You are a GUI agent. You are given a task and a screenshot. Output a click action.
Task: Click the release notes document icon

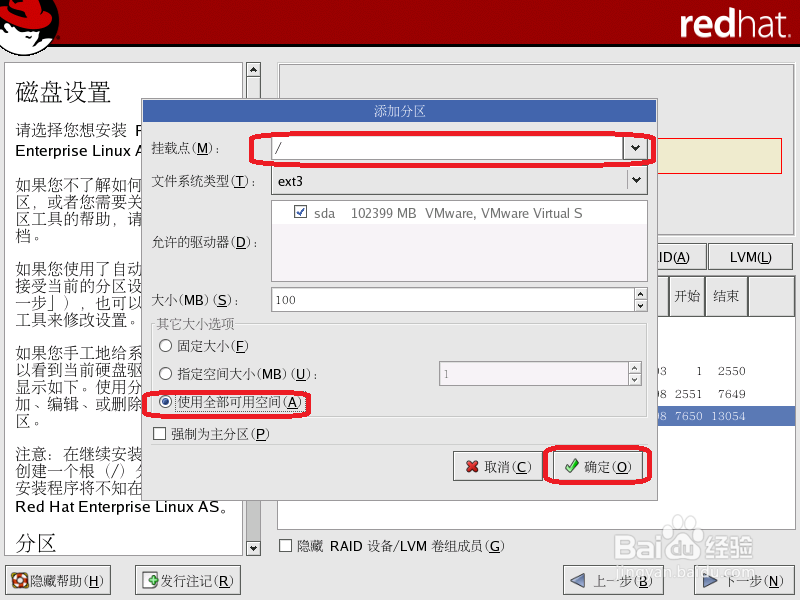point(151,580)
